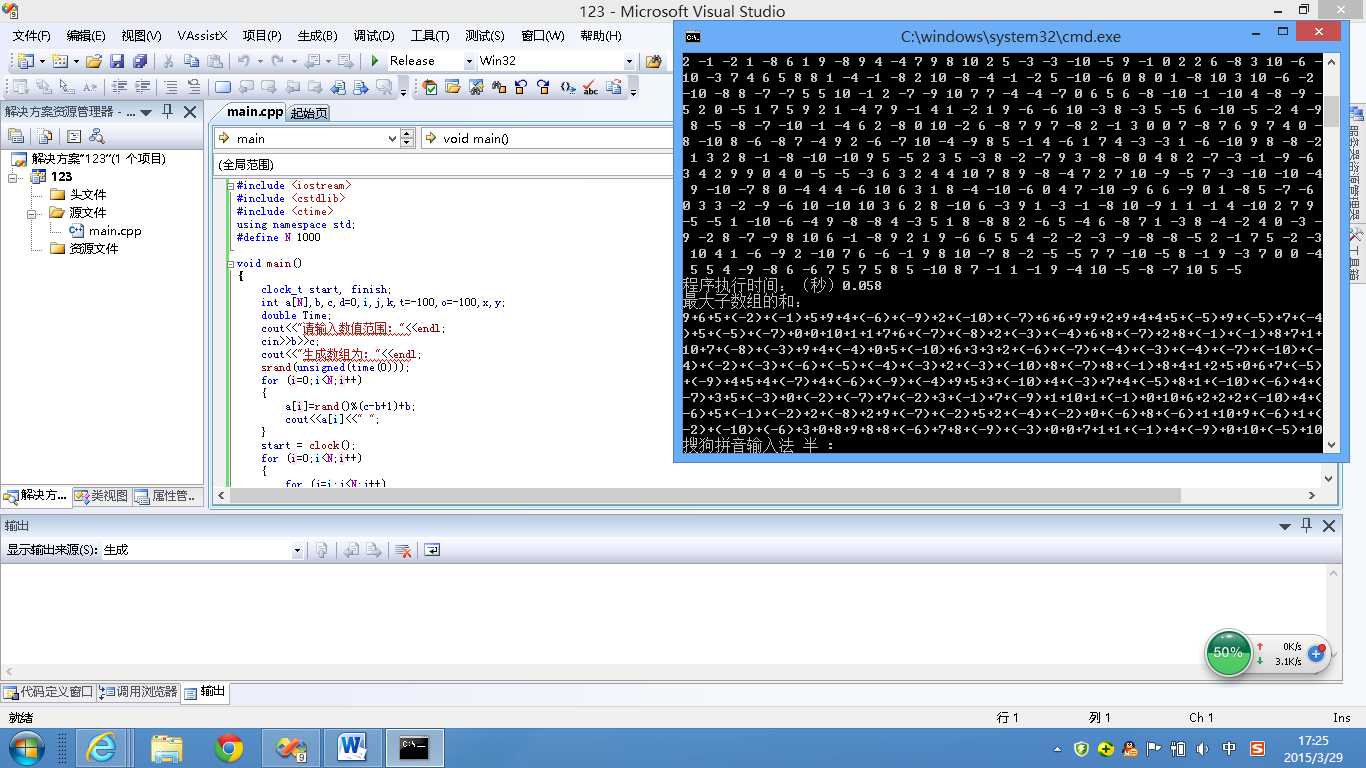Open the VAssistX menu

point(201,35)
